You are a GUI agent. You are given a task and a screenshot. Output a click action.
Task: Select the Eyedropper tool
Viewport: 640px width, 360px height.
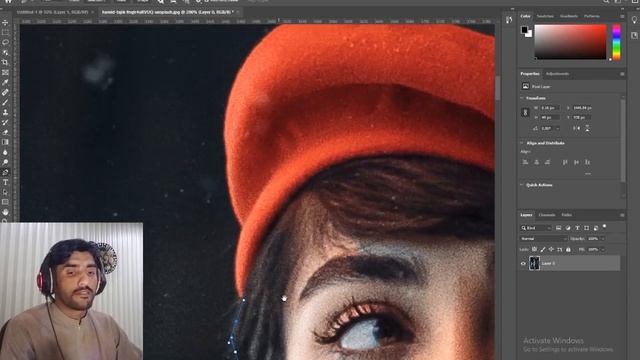tap(5, 82)
